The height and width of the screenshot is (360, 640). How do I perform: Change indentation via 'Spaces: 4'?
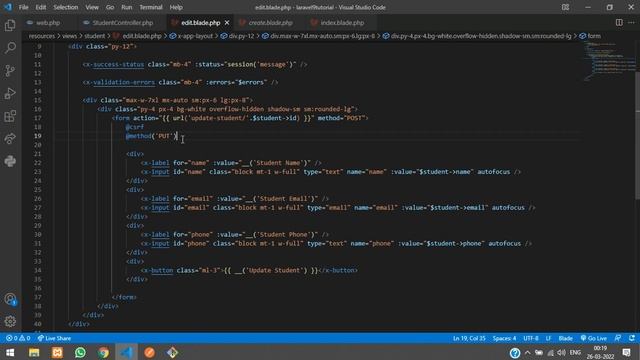[x=504, y=338]
